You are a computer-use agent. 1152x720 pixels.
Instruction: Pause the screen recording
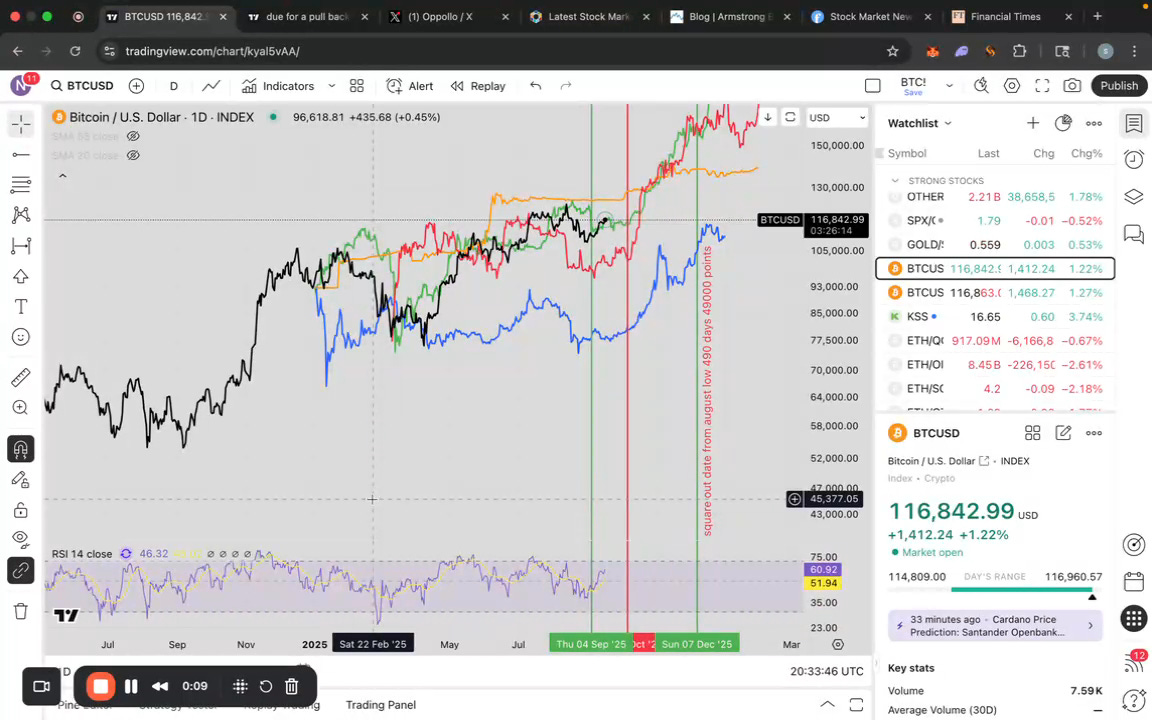pyautogui.click(x=131, y=686)
